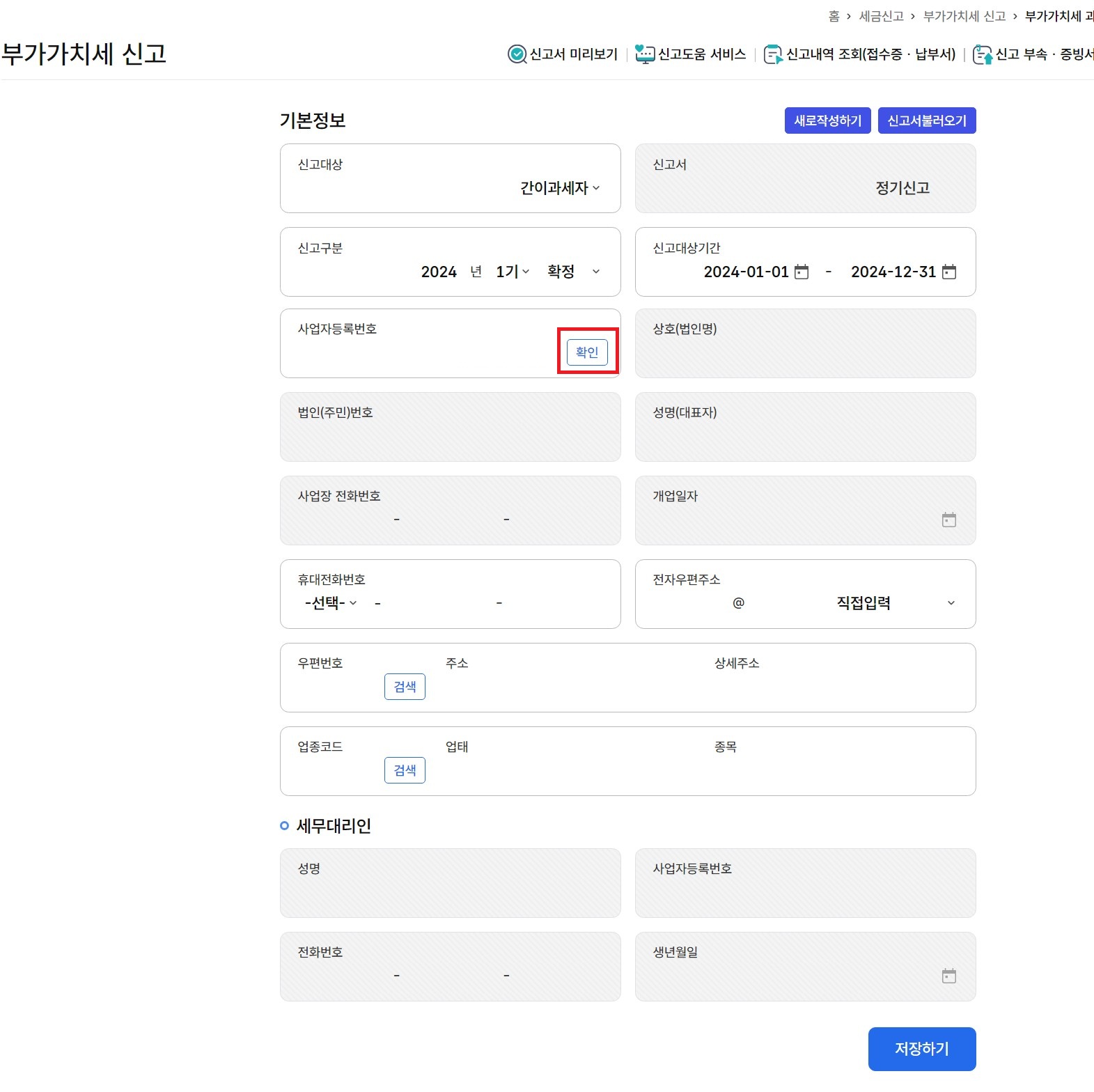
Task: Click the 개업일자 calendar icon
Action: pyautogui.click(x=949, y=520)
